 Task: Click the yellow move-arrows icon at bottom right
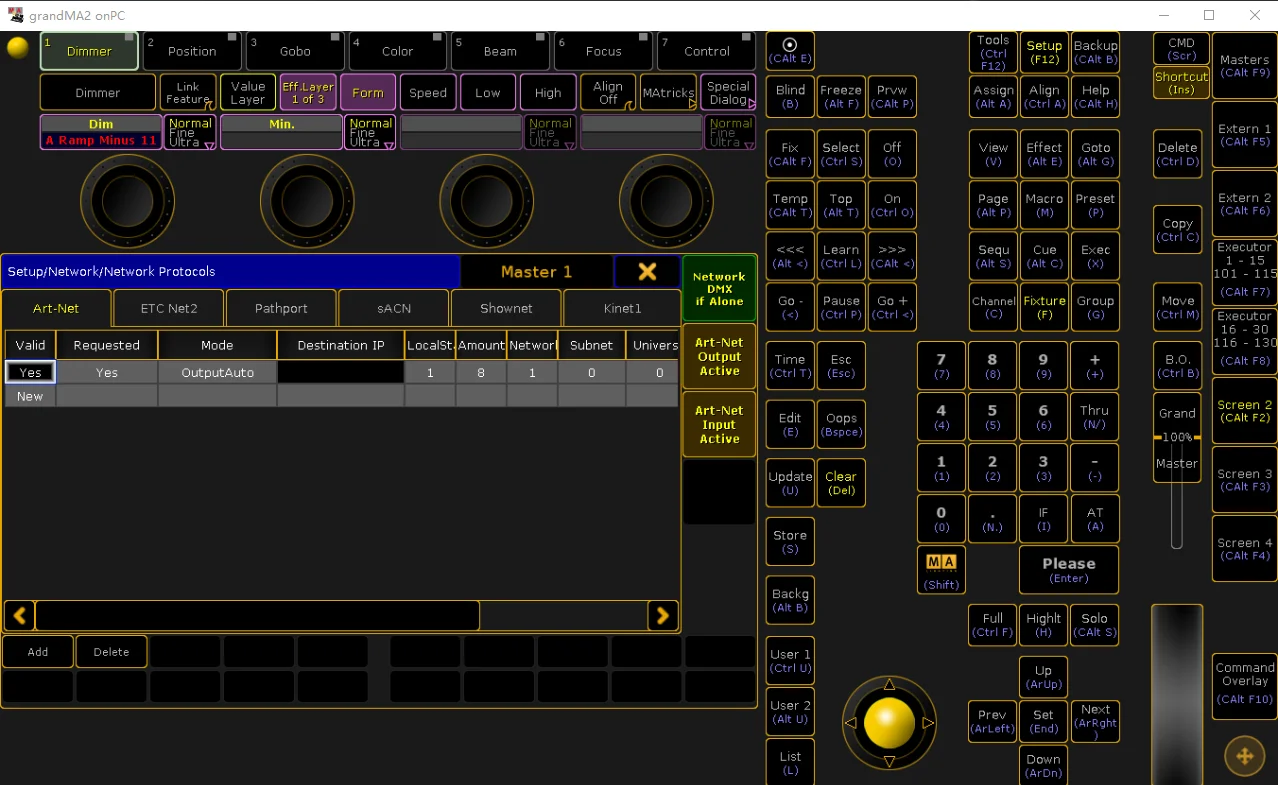coord(1245,756)
